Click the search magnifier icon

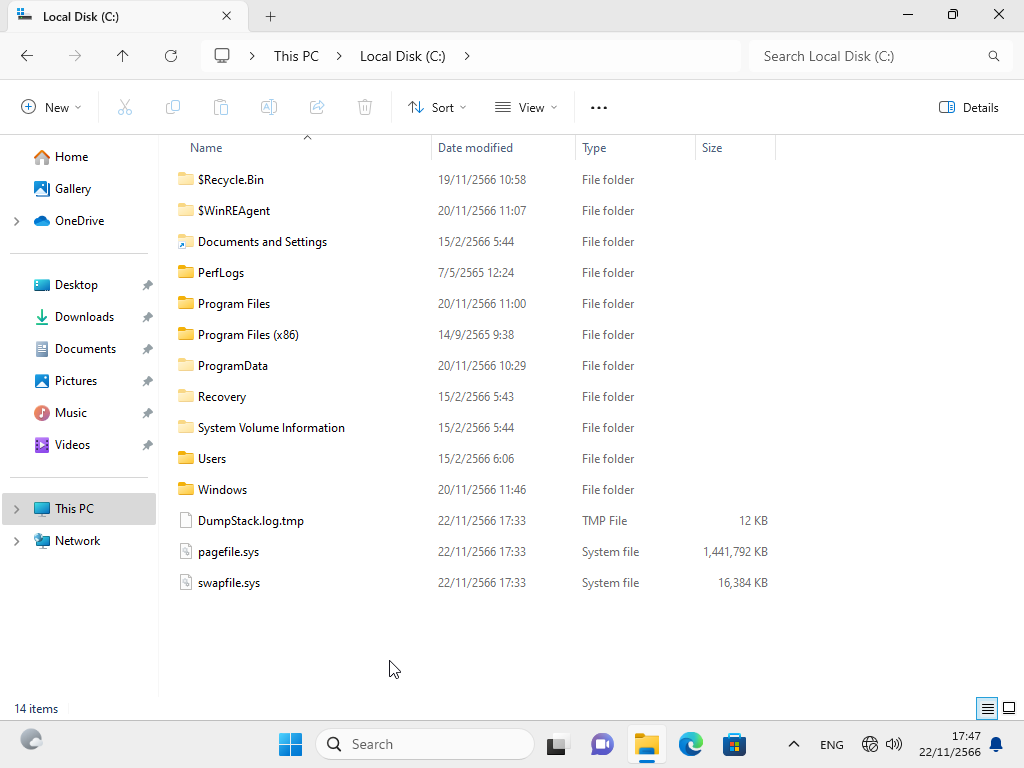tap(993, 56)
